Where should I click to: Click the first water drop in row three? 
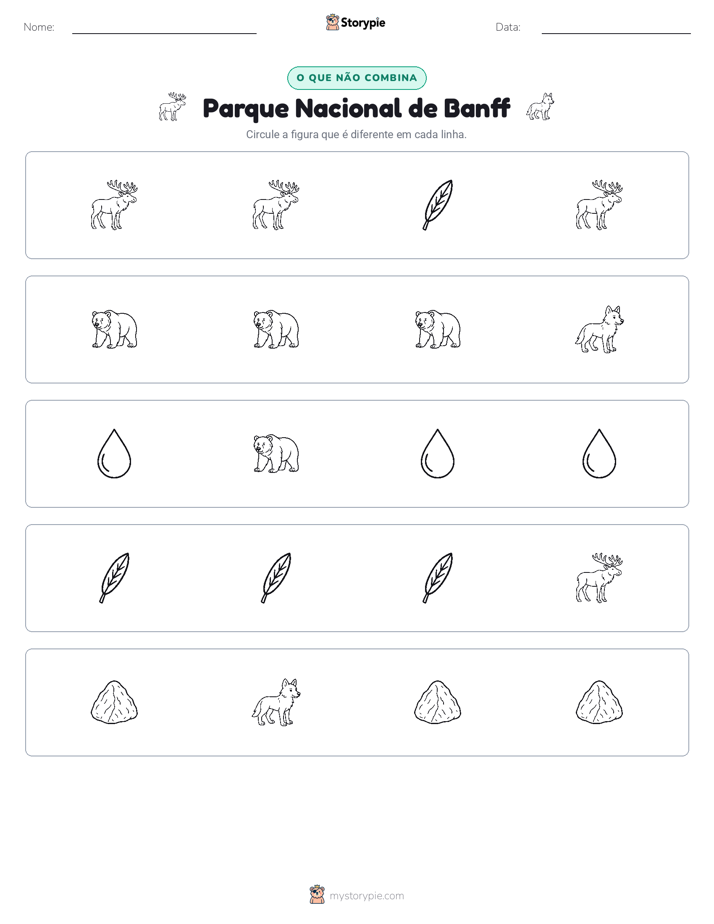[x=114, y=454]
